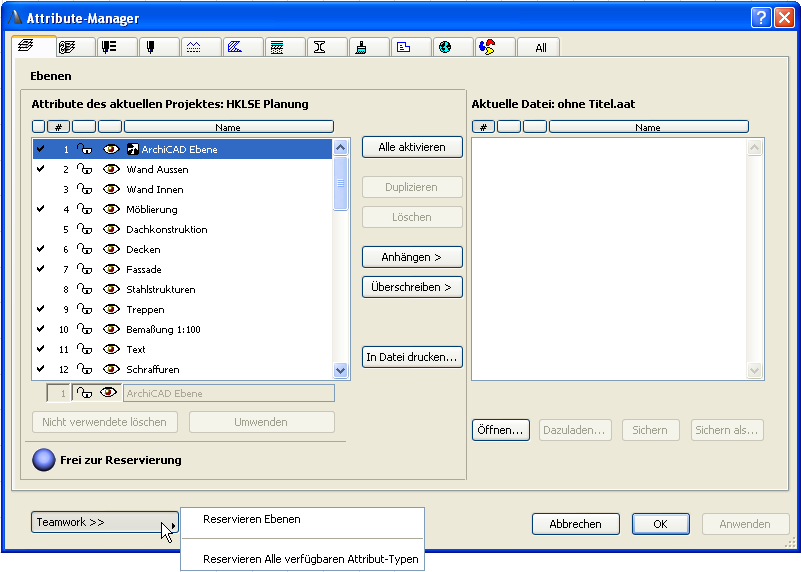Image resolution: width=801 pixels, height=572 pixels.
Task: Toggle lock icon for Wand Innen layer
Action: 84,189
